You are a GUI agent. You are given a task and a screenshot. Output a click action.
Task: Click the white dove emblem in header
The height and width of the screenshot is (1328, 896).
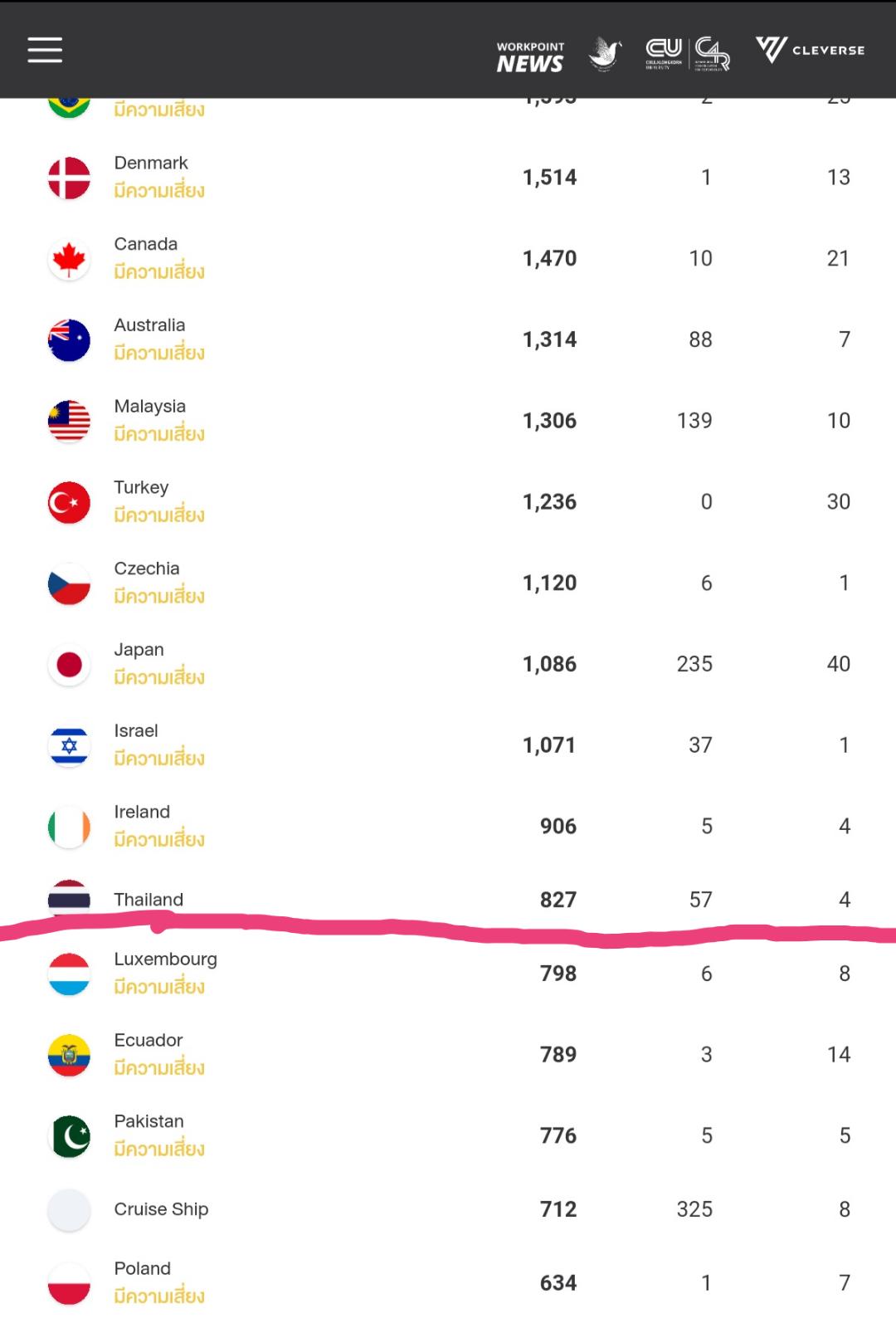tap(606, 53)
